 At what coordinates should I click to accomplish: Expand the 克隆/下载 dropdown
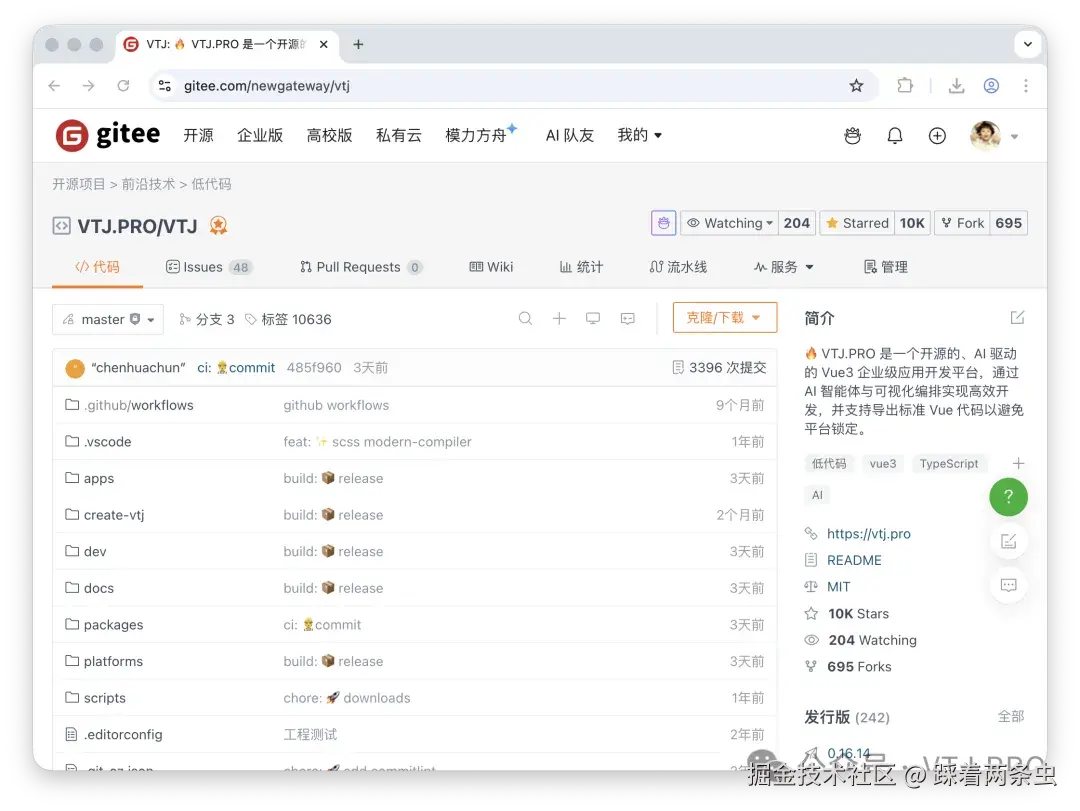[x=724, y=317]
